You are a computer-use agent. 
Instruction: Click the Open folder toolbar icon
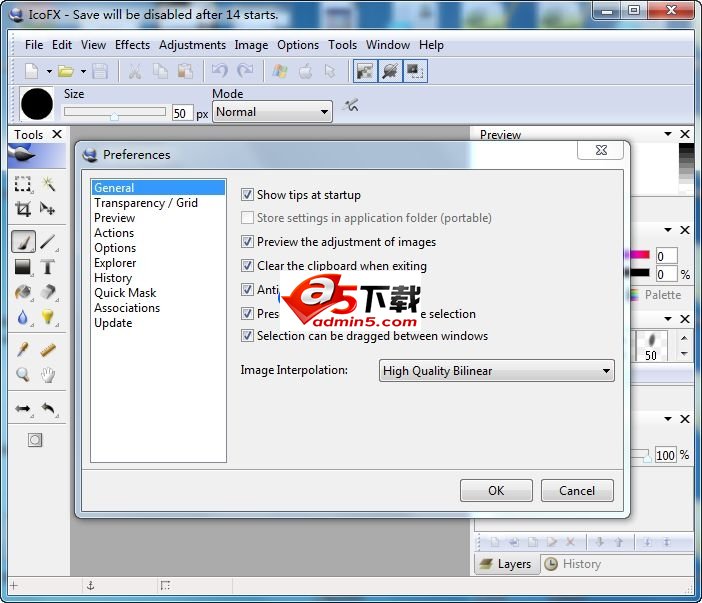point(65,71)
